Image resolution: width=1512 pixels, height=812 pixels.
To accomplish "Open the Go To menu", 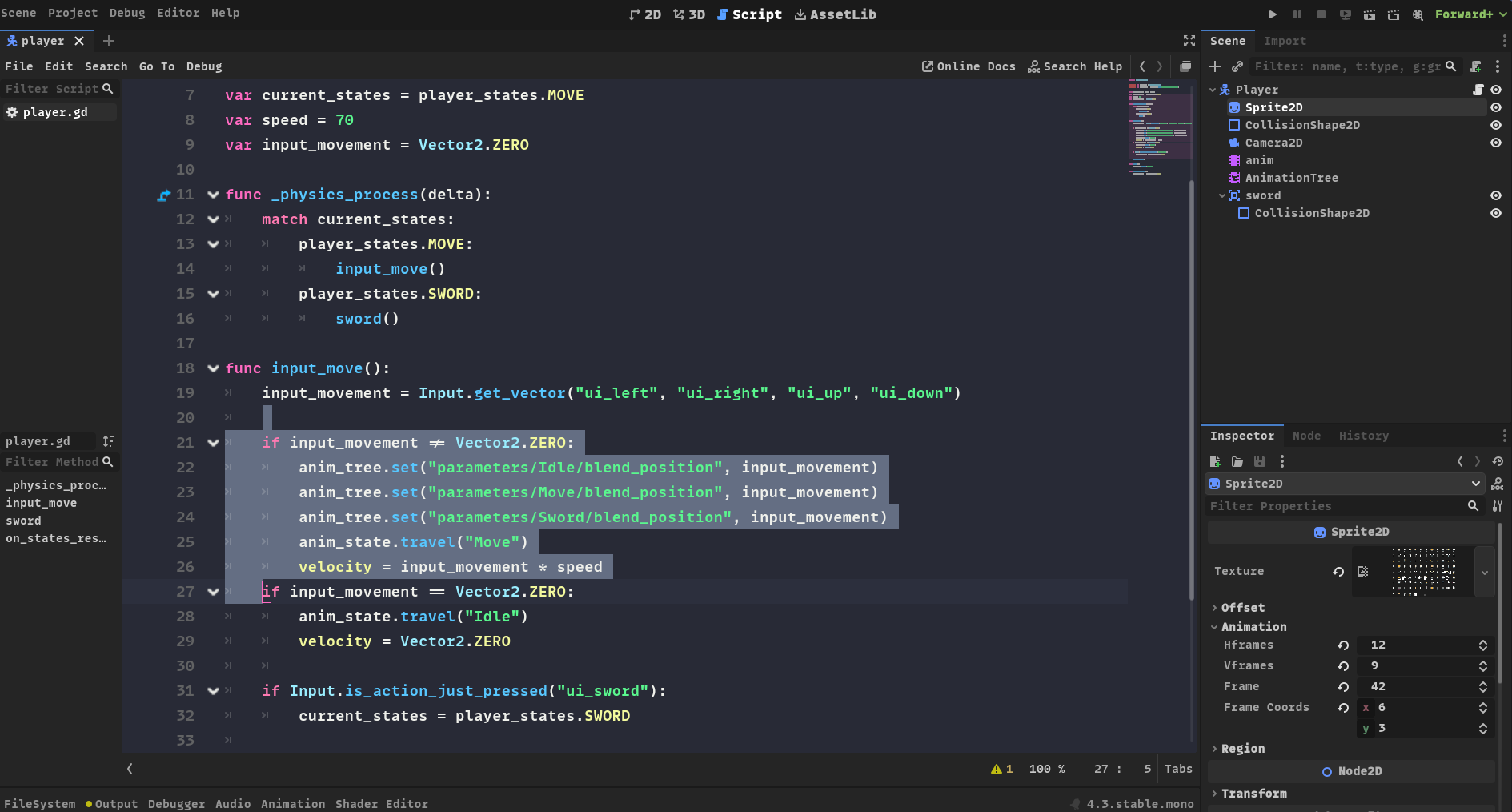I will click(156, 66).
